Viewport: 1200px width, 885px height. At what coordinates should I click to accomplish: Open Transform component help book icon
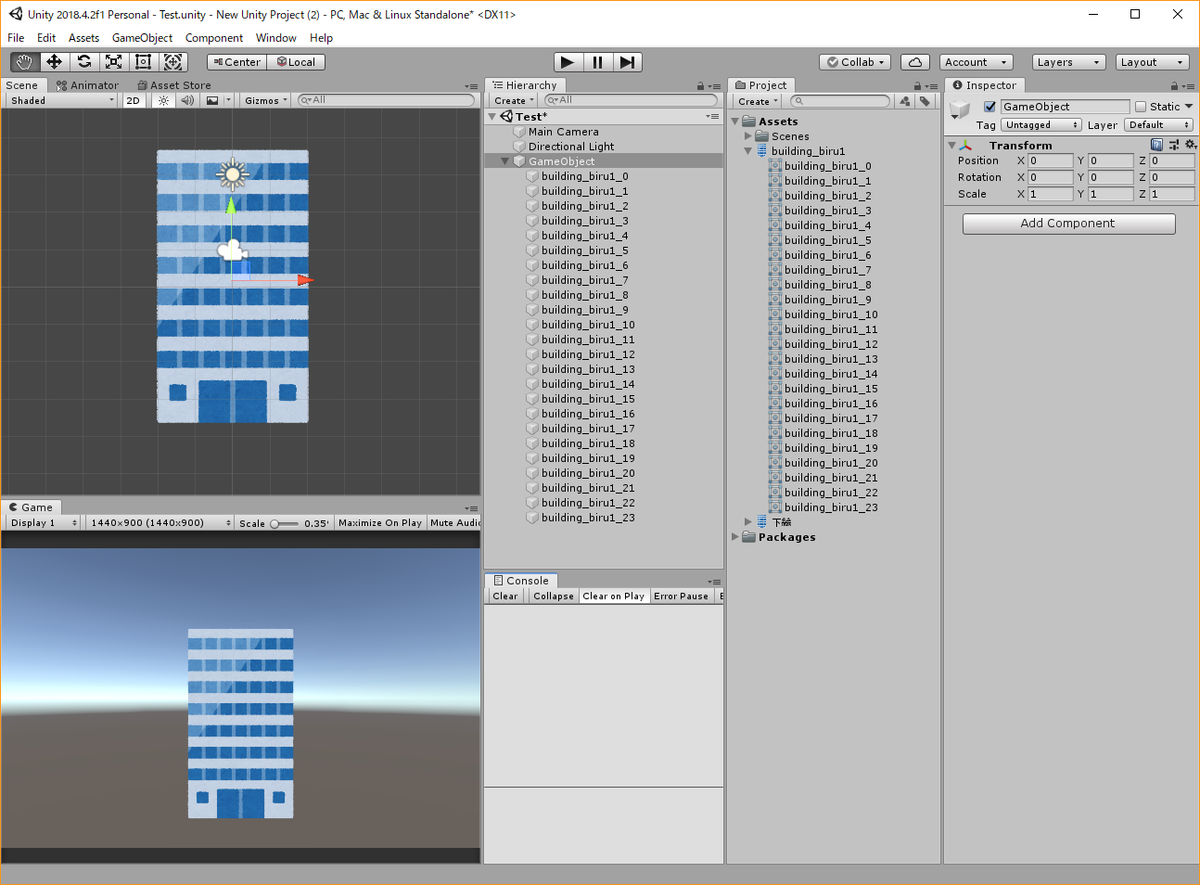[x=1157, y=145]
